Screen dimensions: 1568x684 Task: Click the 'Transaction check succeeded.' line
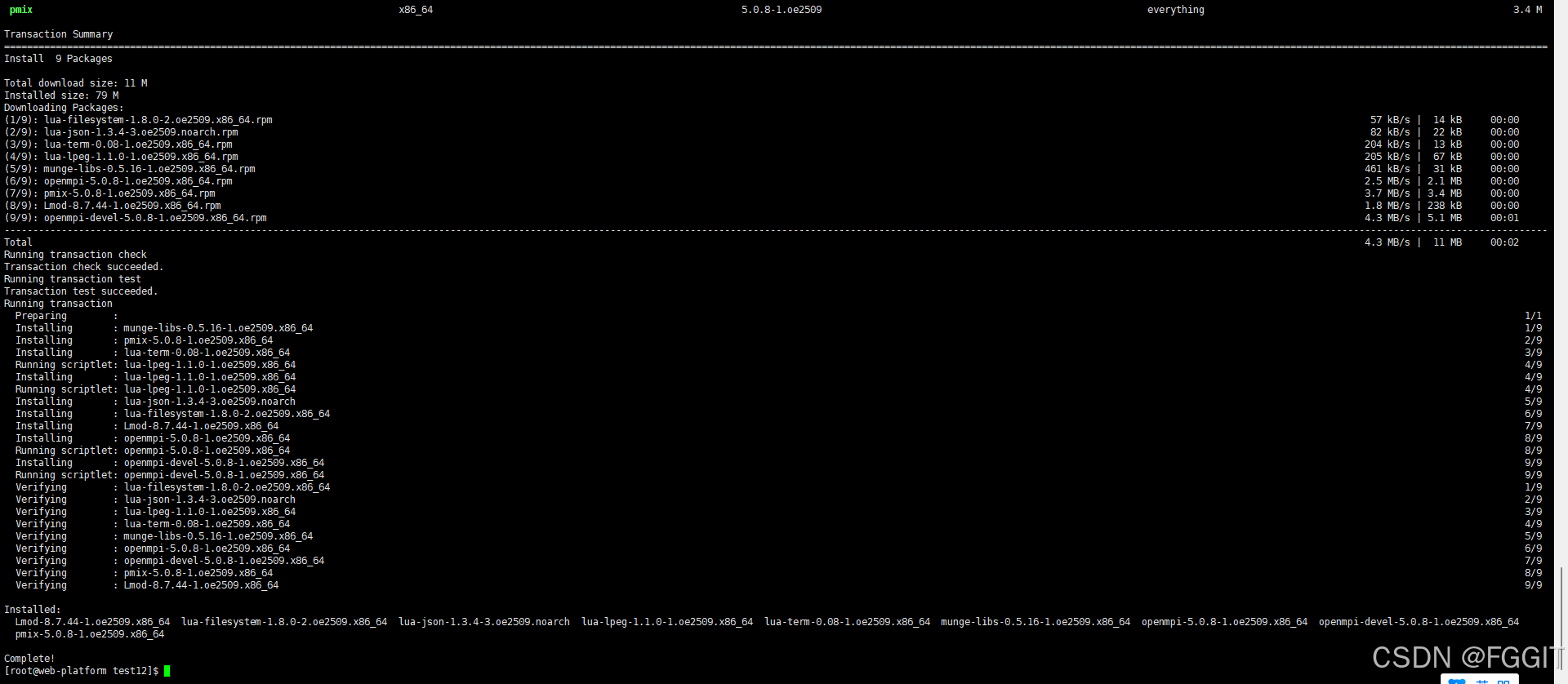click(x=84, y=267)
